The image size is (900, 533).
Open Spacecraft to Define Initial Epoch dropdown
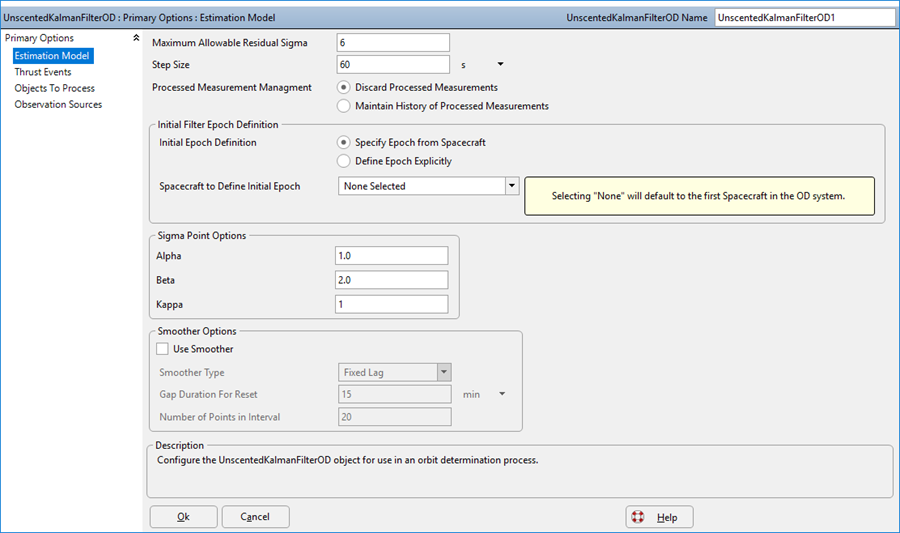[x=512, y=186]
